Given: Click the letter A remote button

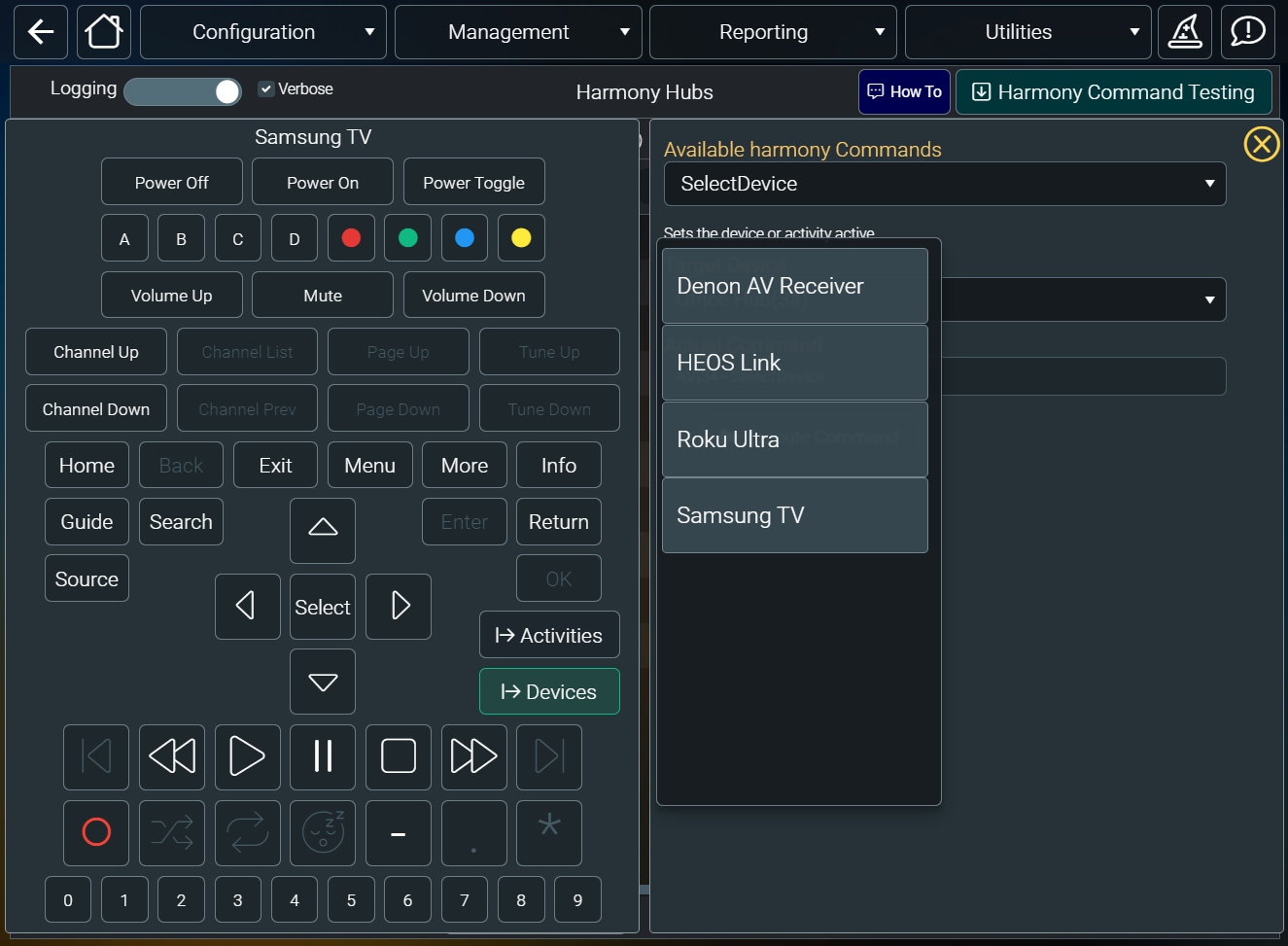Looking at the screenshot, I should tap(124, 239).
